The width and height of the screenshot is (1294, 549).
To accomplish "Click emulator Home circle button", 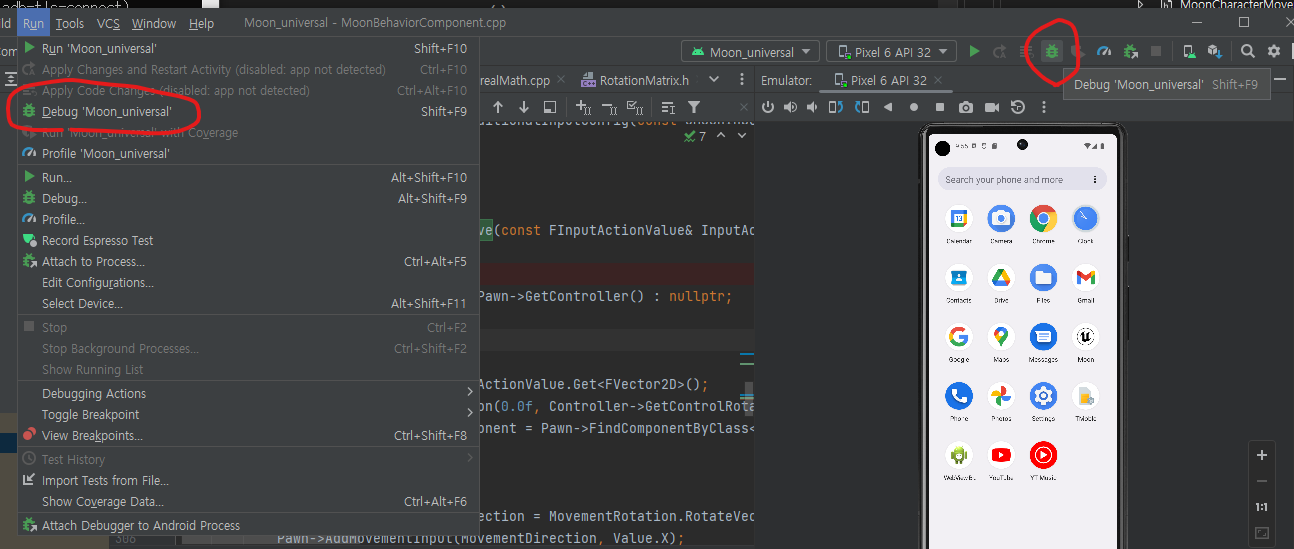I will pyautogui.click(x=914, y=107).
